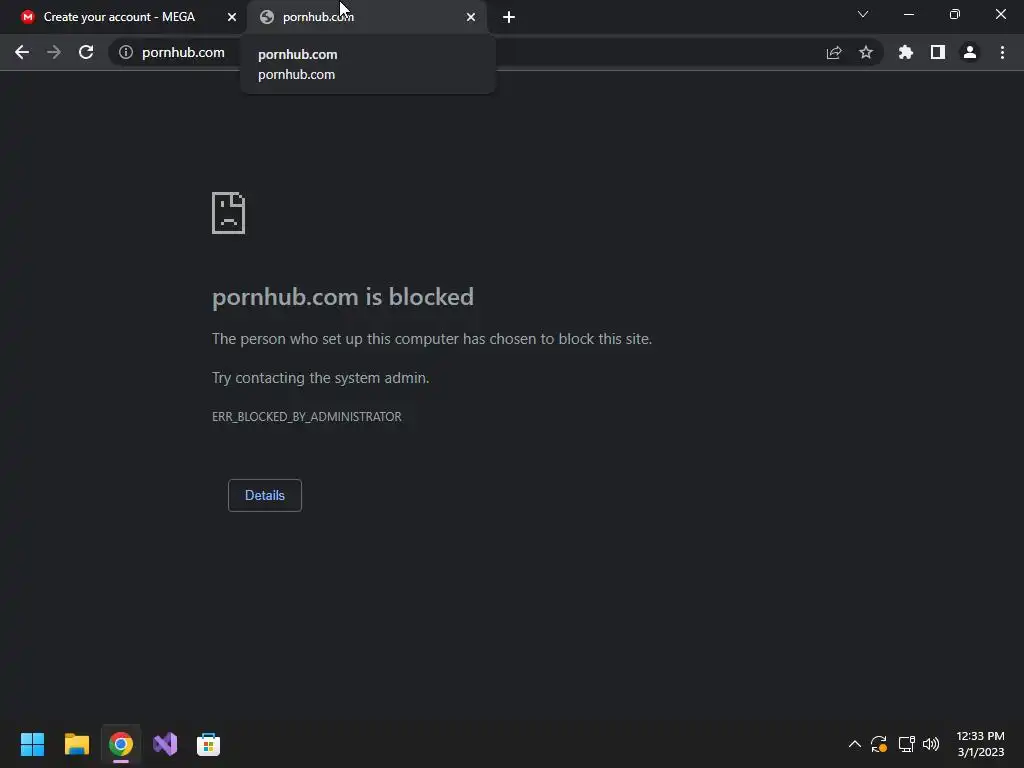Click the forward navigation arrow
The height and width of the screenshot is (768, 1024).
(x=54, y=52)
